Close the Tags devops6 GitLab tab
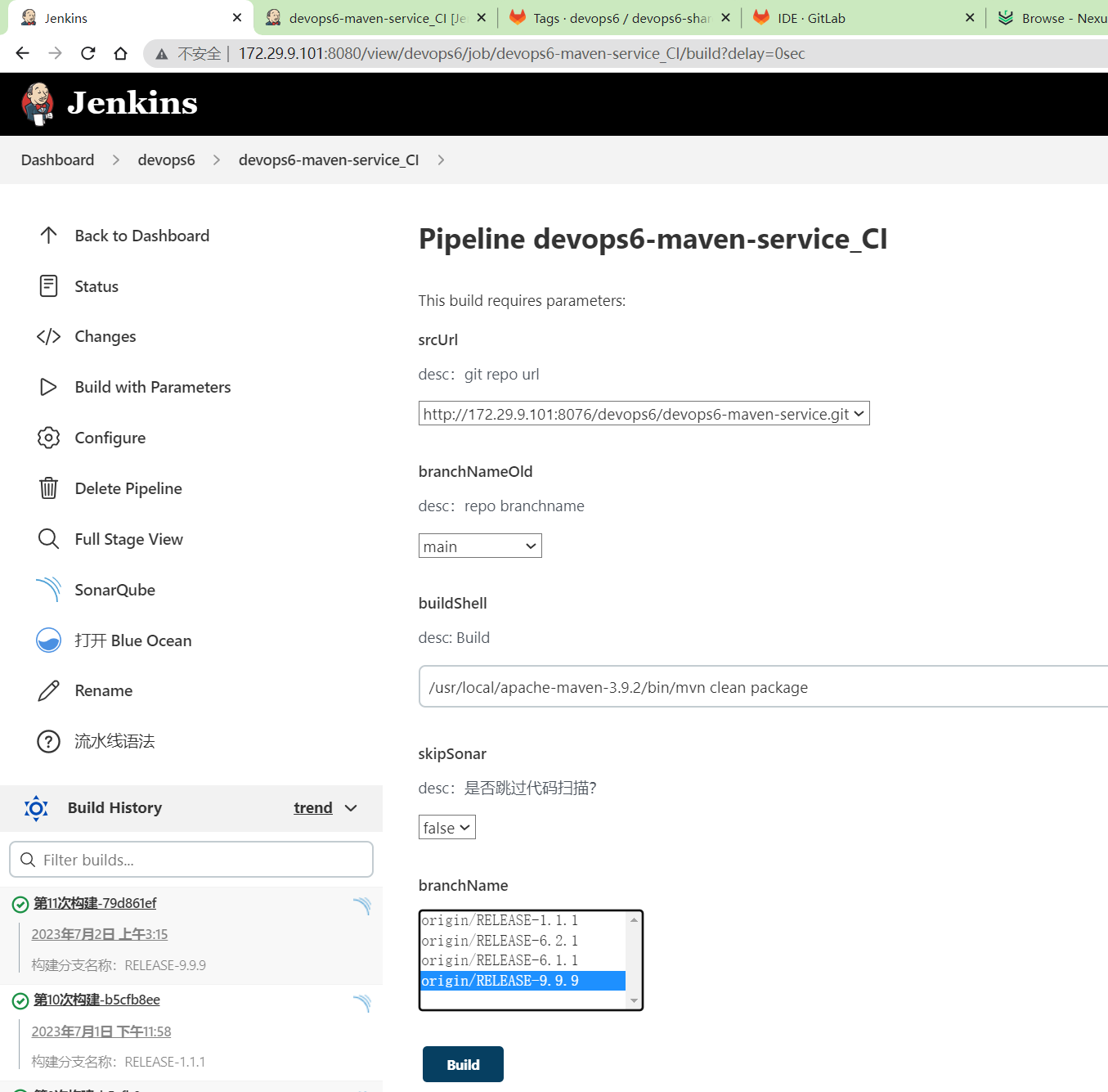1108x1092 pixels. pos(725,17)
